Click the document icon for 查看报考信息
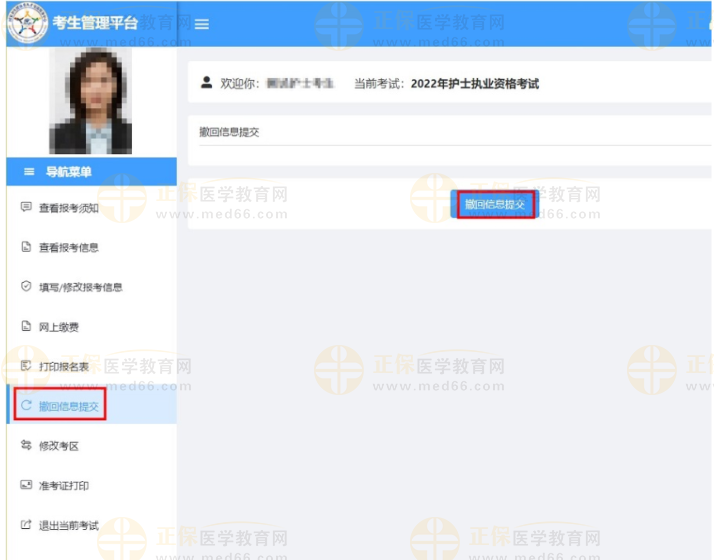 (26, 247)
